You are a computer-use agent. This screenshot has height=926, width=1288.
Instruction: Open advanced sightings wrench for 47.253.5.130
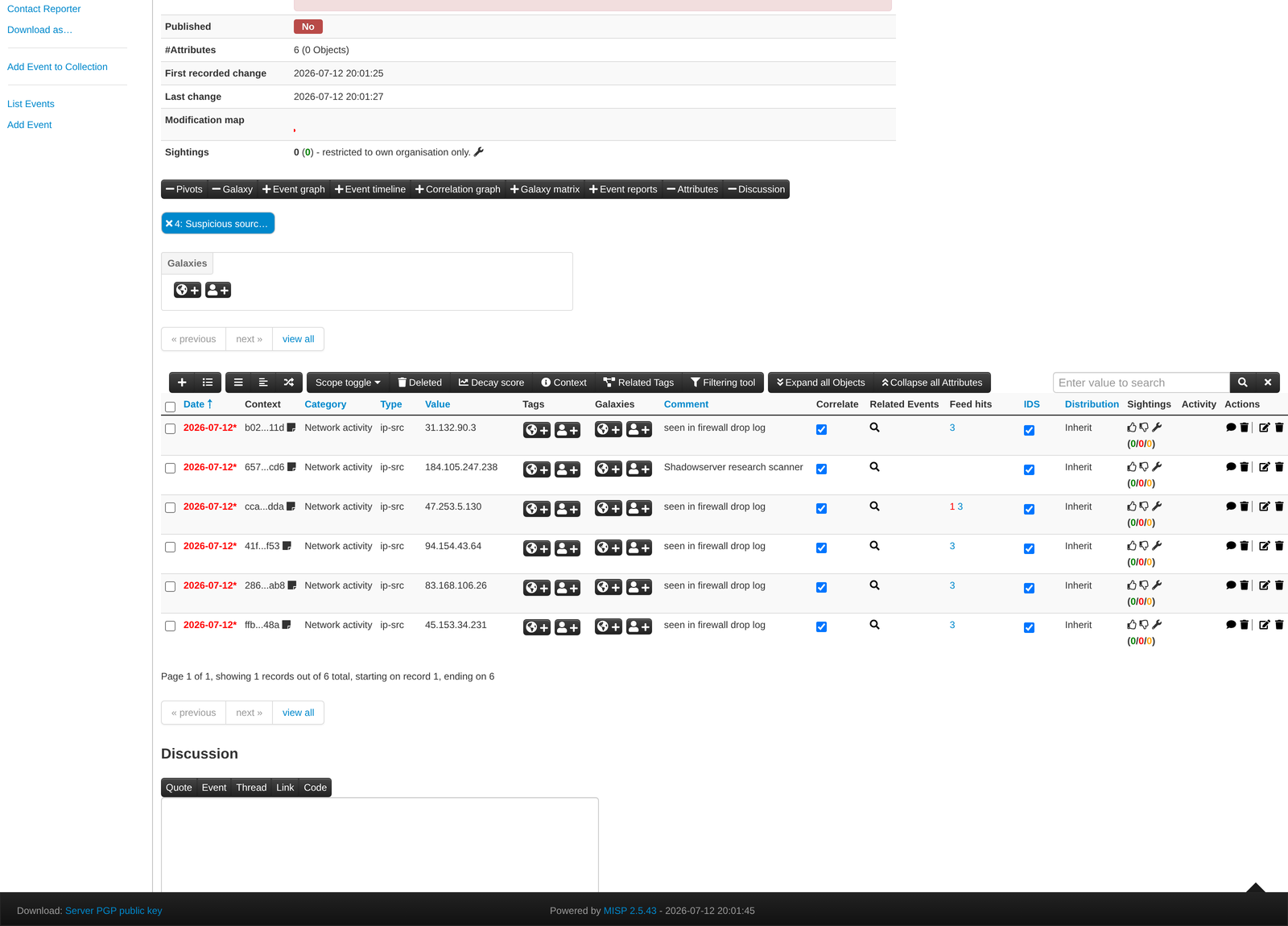pos(1157,506)
